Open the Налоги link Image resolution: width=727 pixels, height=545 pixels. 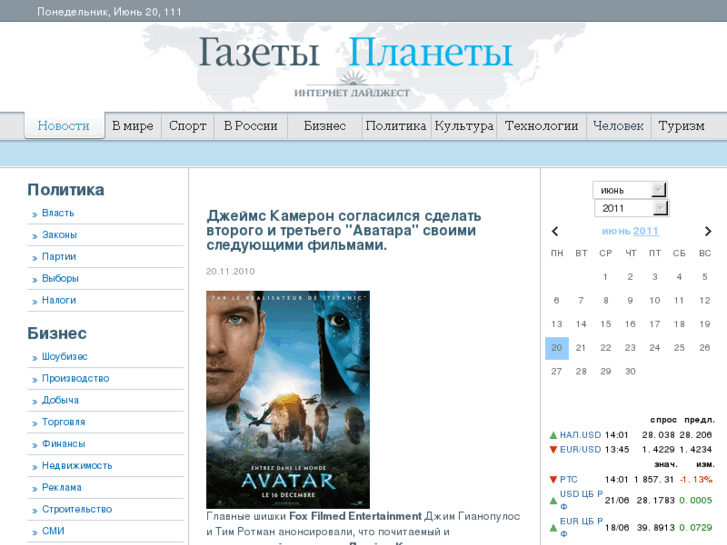(x=59, y=300)
